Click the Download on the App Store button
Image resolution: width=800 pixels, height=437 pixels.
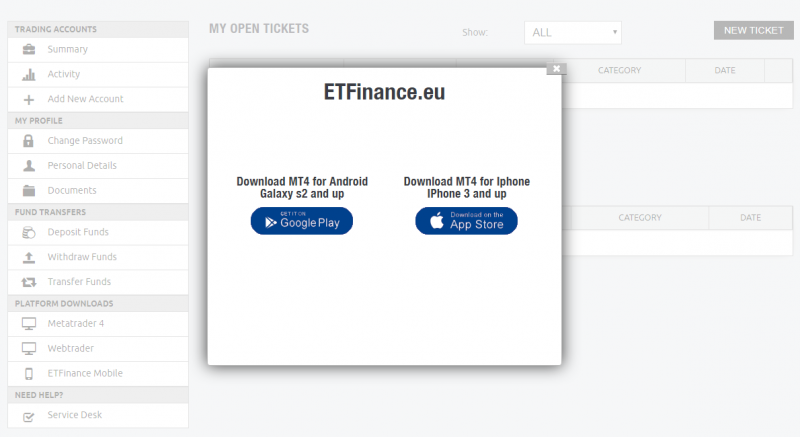[x=466, y=221]
